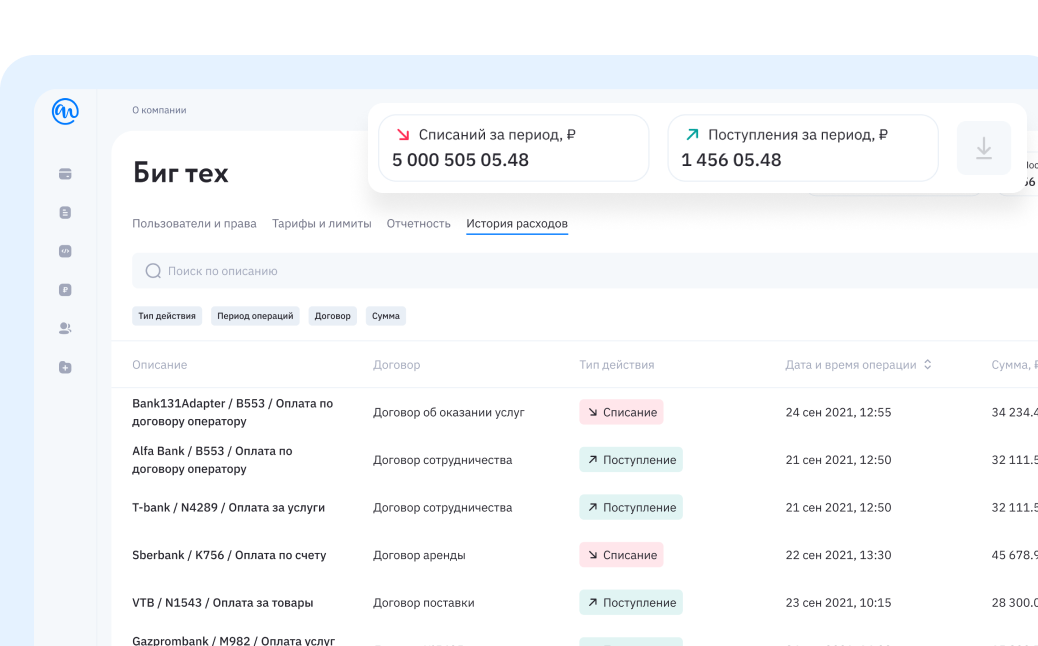Open the Сумма filter chip
The width and height of the screenshot is (1038, 646).
pyautogui.click(x=386, y=316)
